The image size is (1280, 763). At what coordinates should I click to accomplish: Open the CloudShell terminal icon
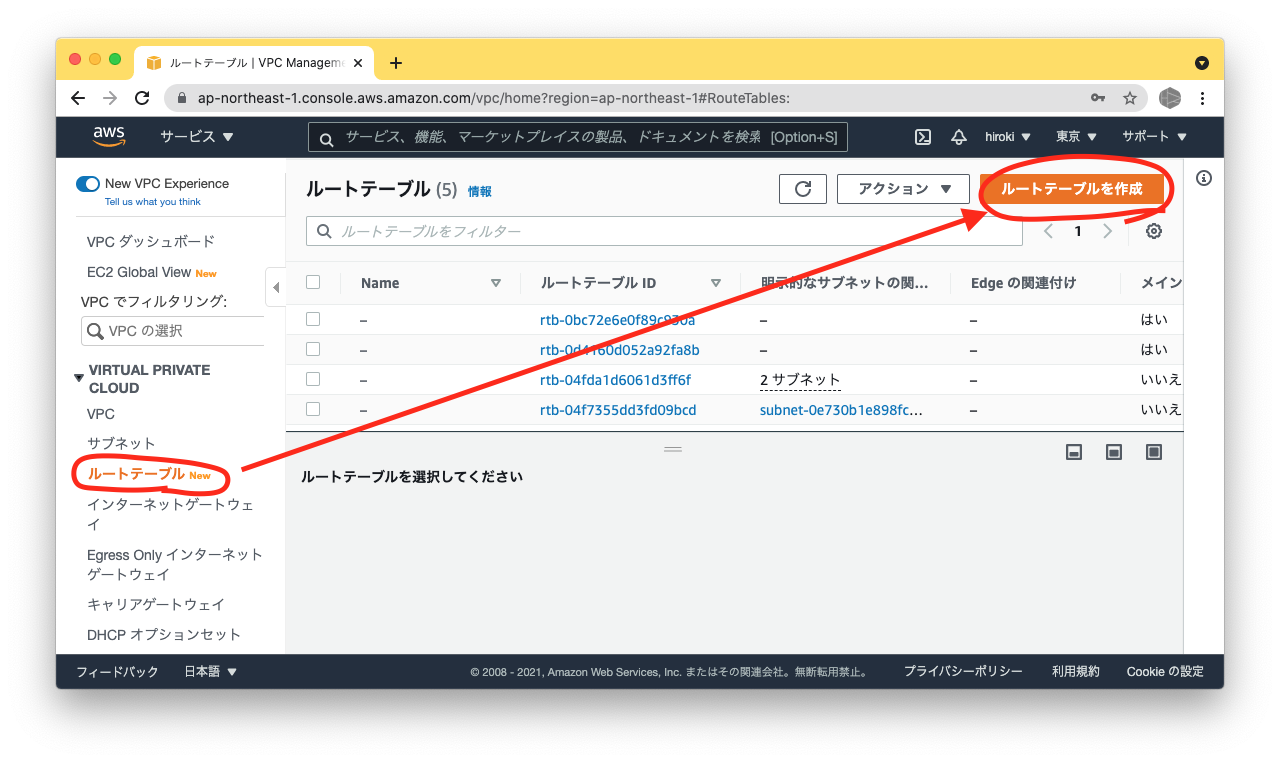coord(922,136)
